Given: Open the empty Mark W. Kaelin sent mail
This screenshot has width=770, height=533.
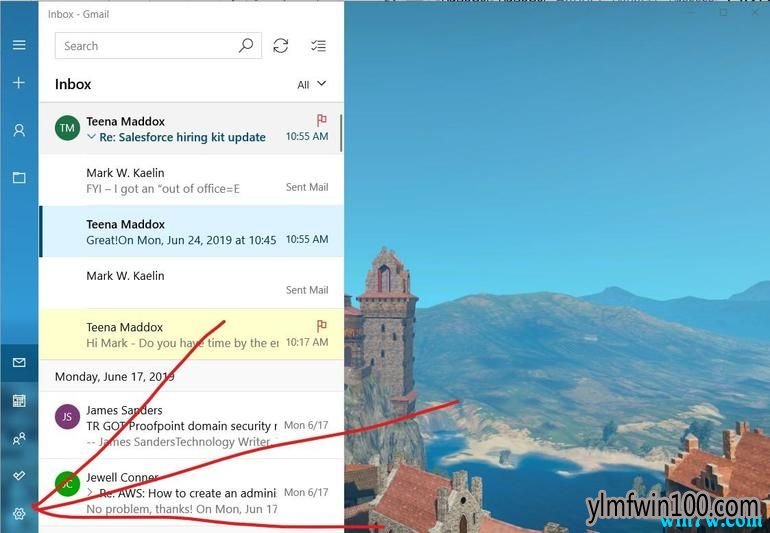Looking at the screenshot, I should tap(191, 283).
